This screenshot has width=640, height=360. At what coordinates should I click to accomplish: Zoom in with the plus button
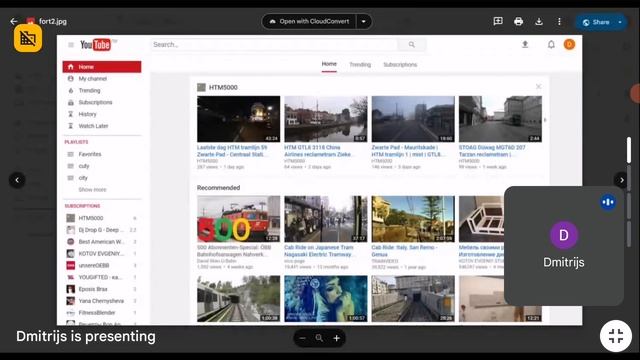coord(336,338)
